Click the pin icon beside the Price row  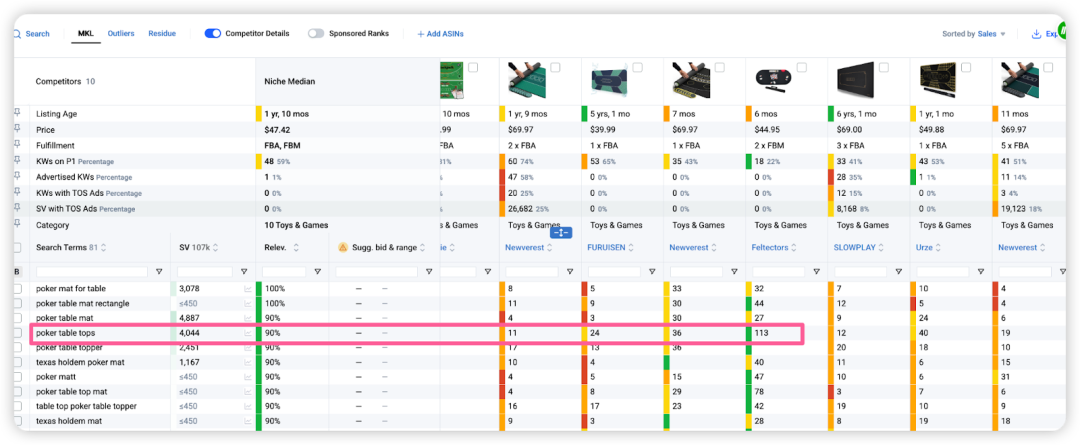(x=16, y=130)
